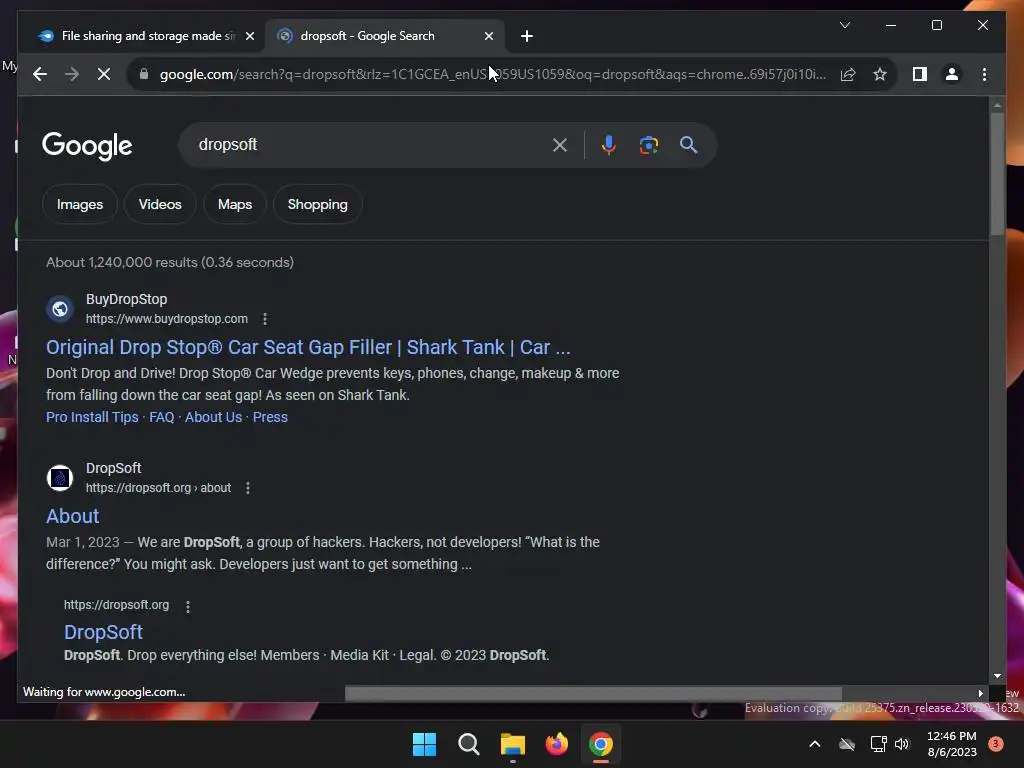The width and height of the screenshot is (1024, 768).
Task: Search by image with Google Lens icon
Action: pyautogui.click(x=648, y=145)
